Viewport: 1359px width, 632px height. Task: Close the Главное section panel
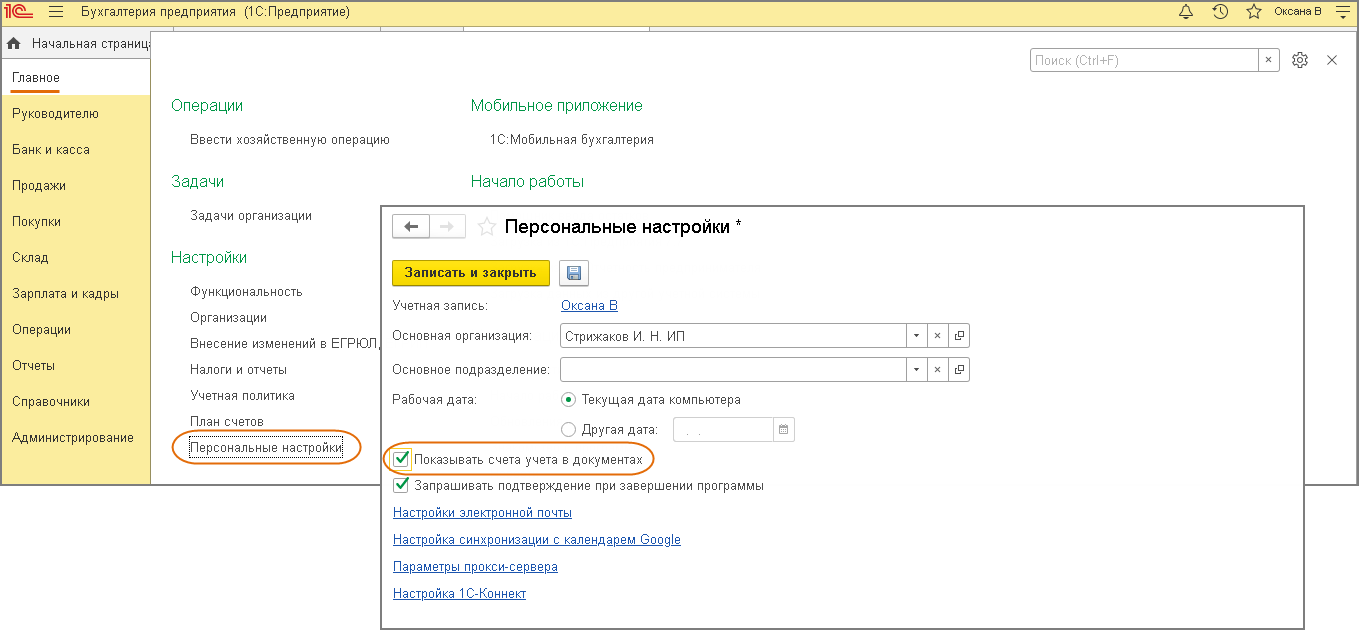[1332, 60]
